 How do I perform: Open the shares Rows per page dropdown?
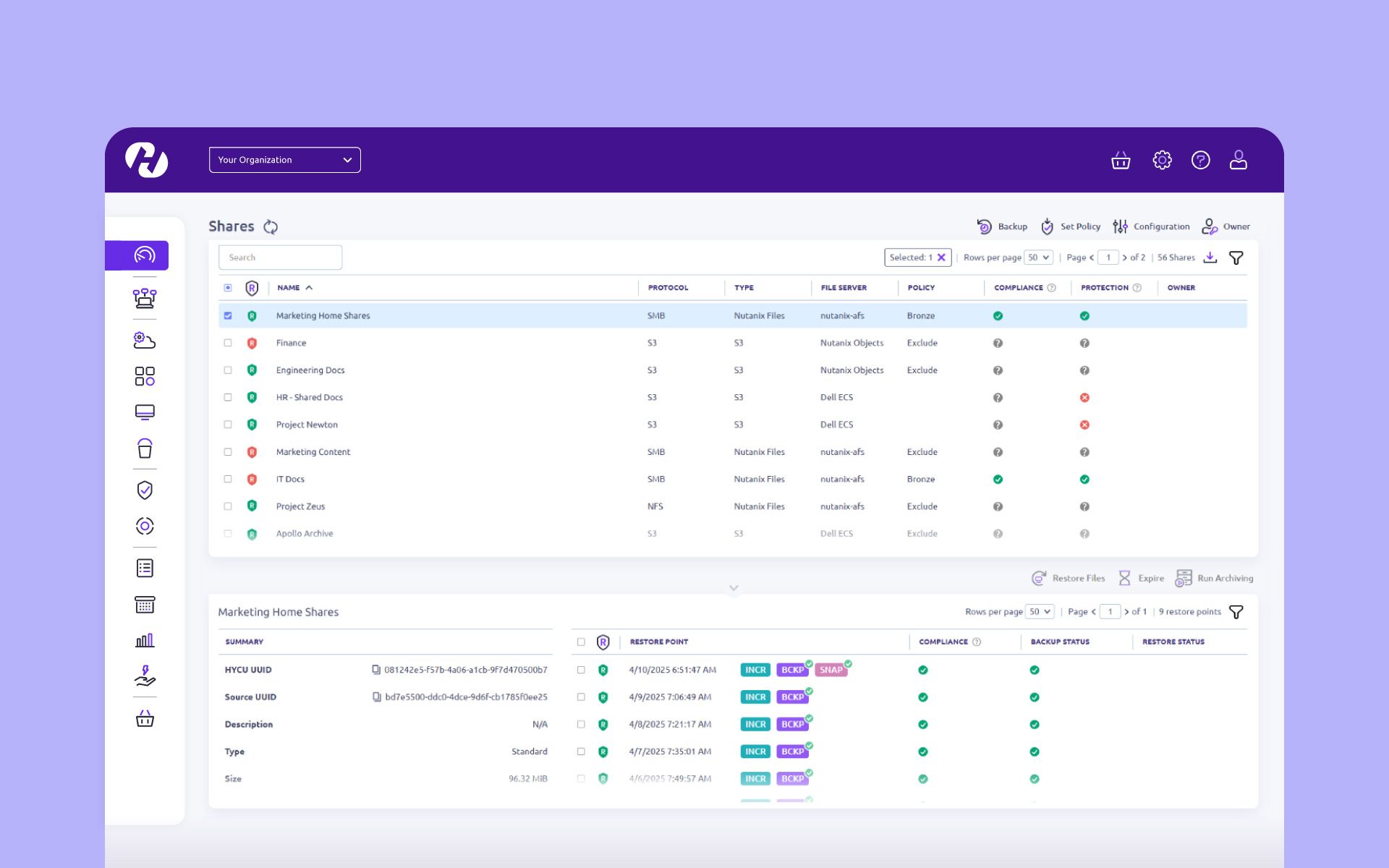pyautogui.click(x=1039, y=258)
